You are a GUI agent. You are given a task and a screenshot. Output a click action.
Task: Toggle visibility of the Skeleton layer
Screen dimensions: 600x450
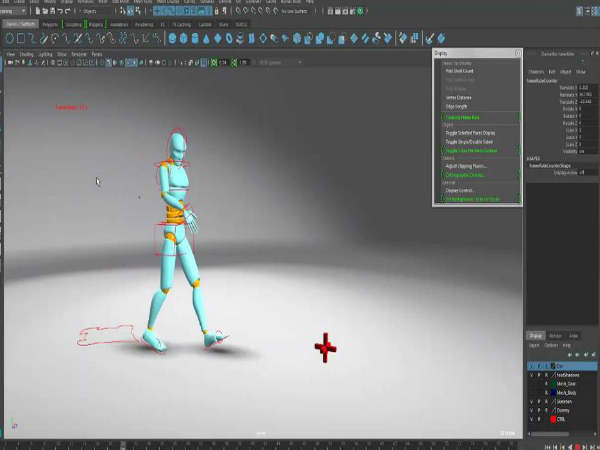[x=531, y=400]
